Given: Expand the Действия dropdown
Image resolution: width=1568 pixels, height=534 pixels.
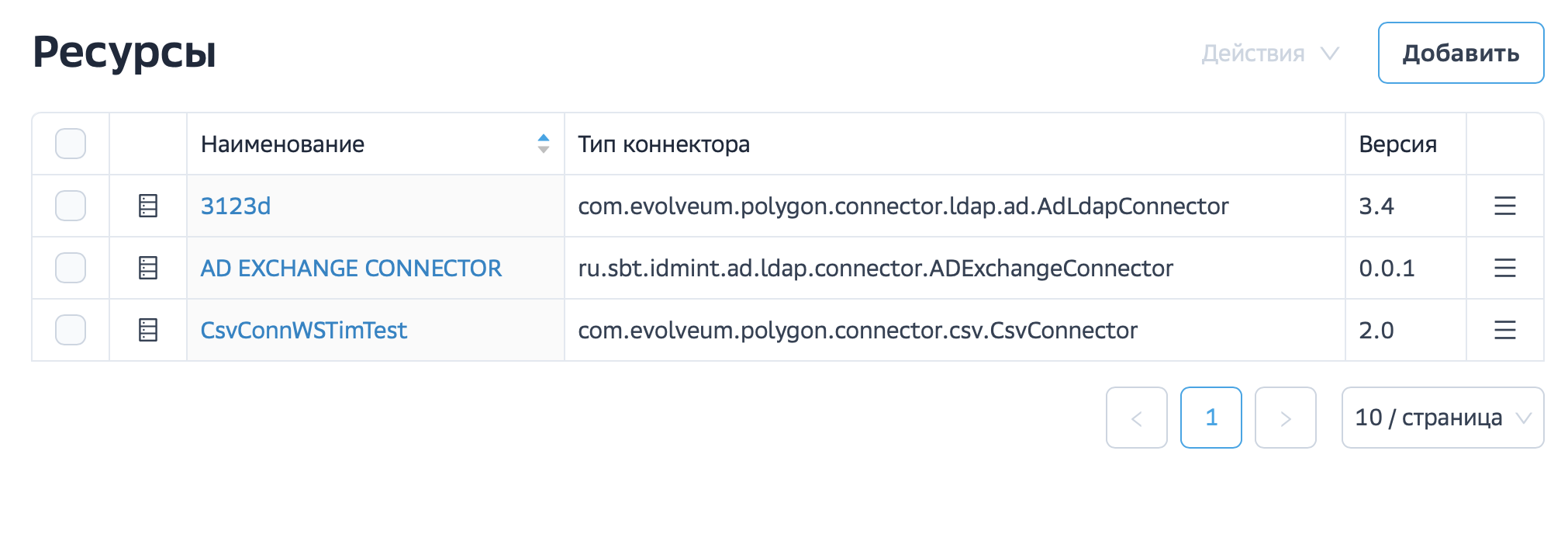Looking at the screenshot, I should [x=1269, y=54].
